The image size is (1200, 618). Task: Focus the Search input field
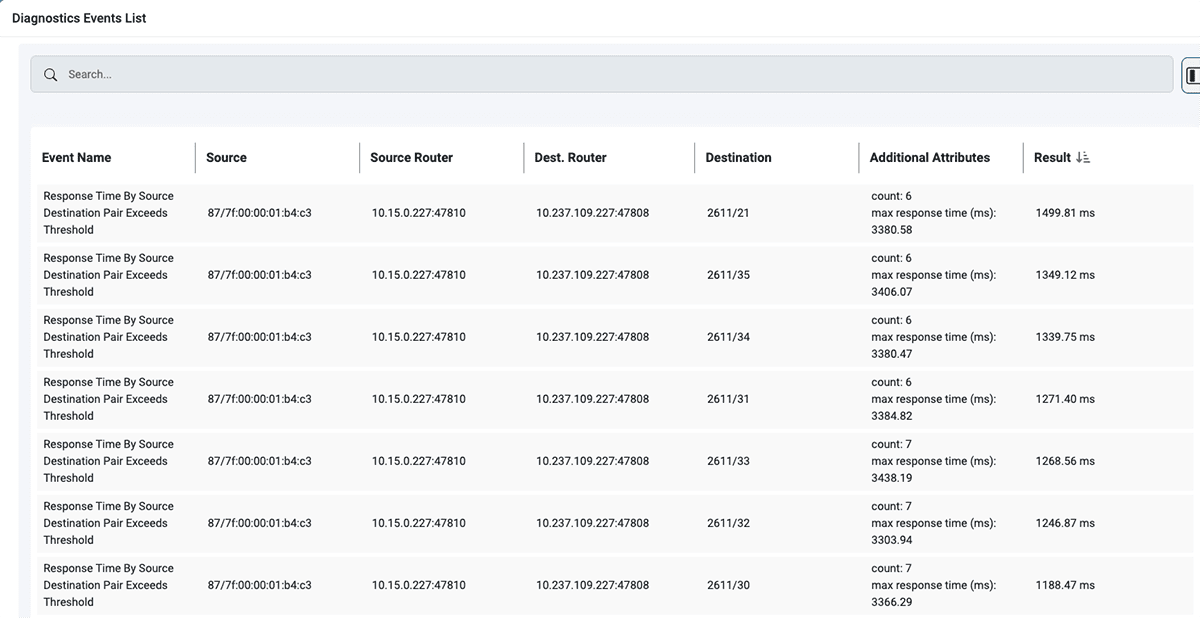click(x=601, y=74)
